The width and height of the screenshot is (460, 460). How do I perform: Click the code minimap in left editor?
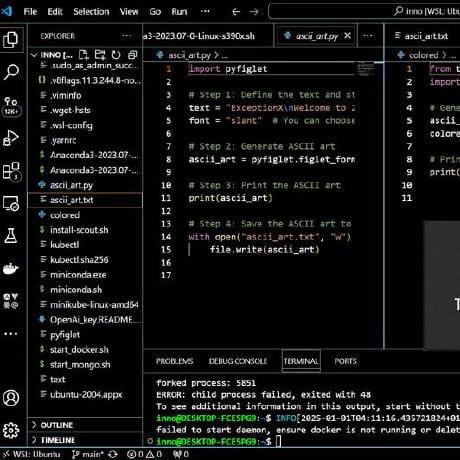point(366,69)
